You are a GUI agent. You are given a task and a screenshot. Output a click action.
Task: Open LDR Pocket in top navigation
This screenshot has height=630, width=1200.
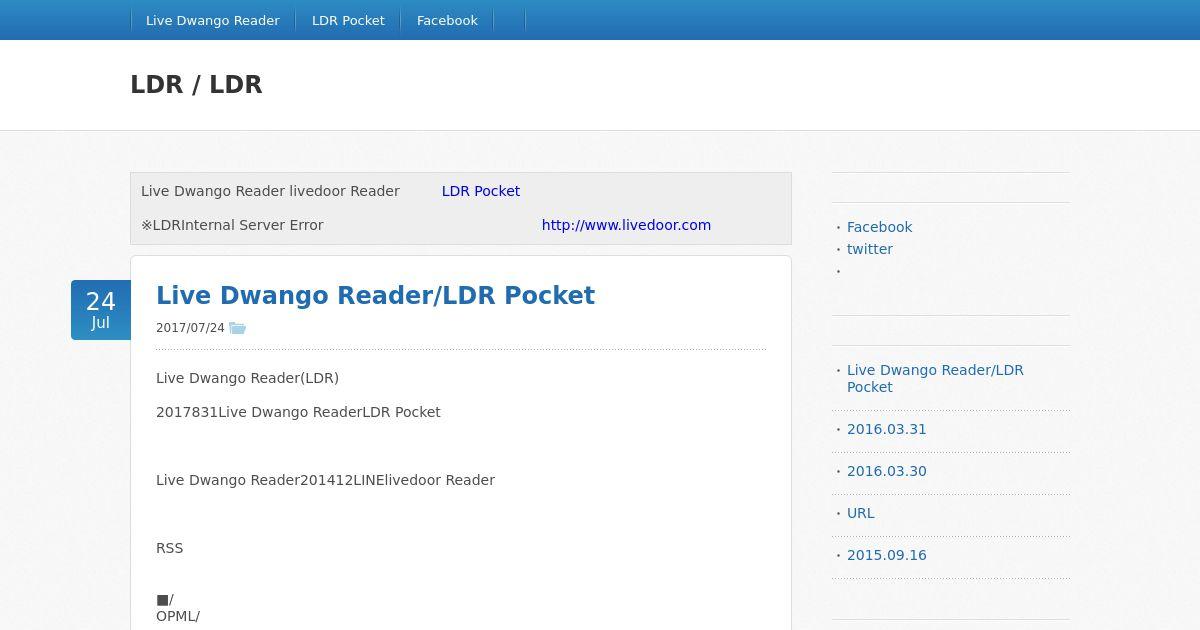[x=348, y=20]
